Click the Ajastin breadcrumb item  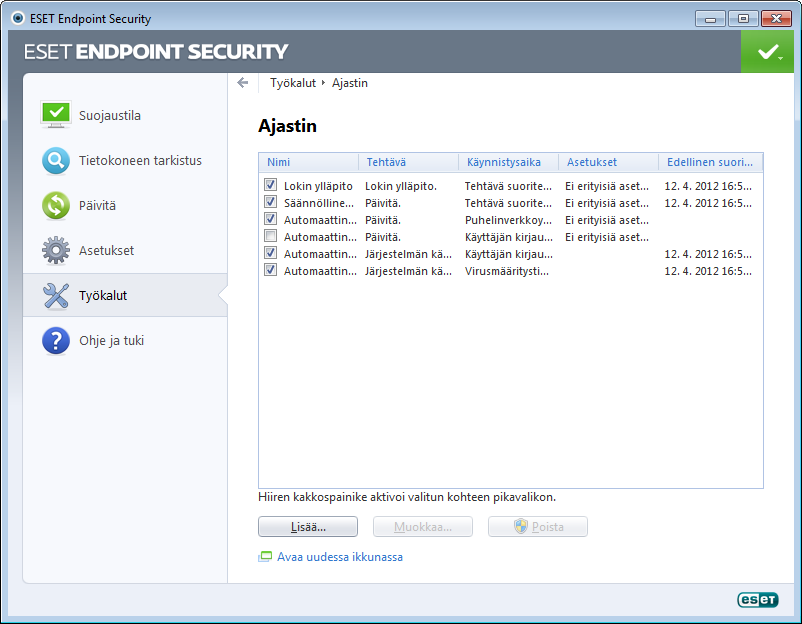point(350,83)
